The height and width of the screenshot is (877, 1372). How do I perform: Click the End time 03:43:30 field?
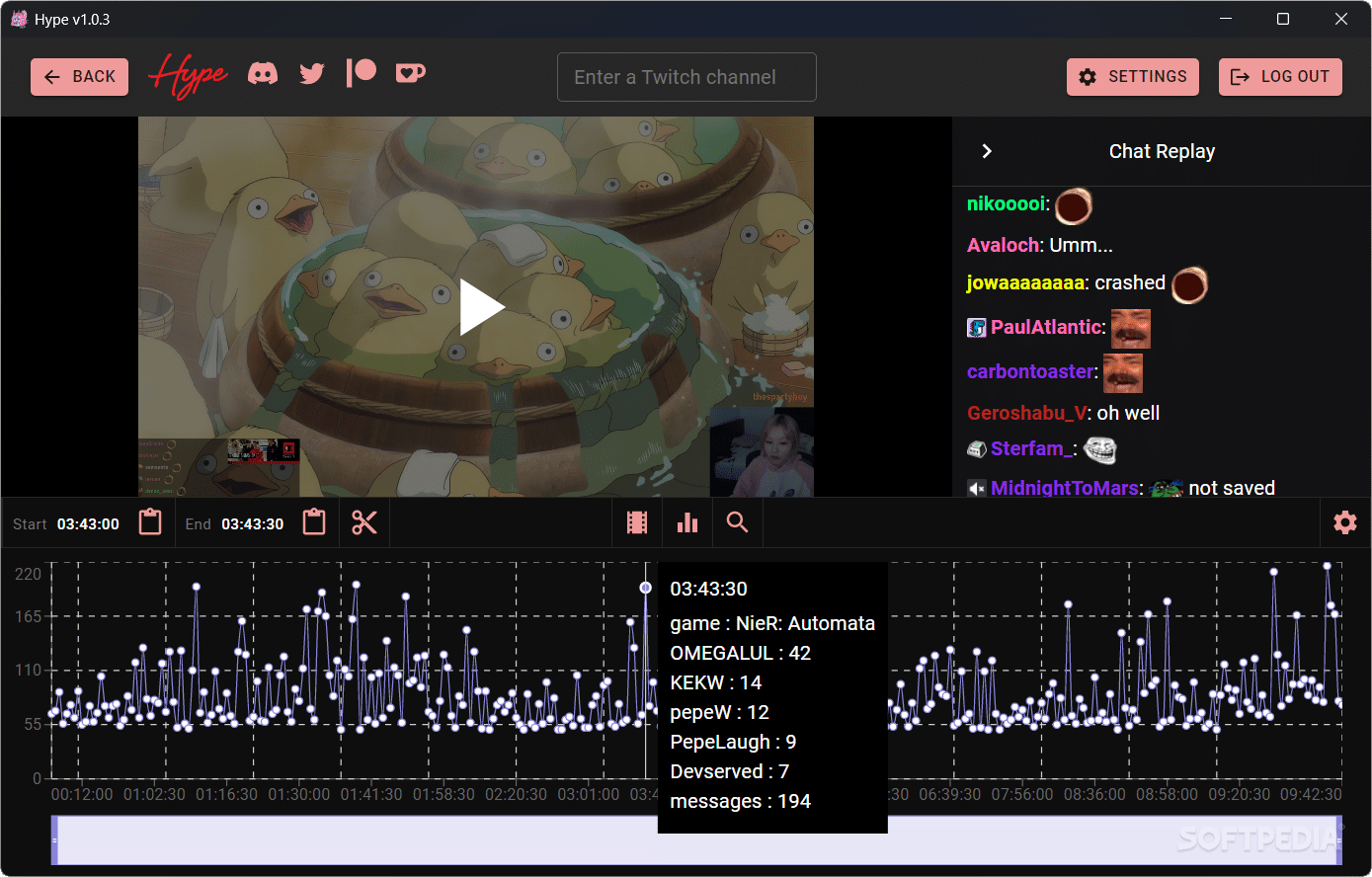[x=252, y=524]
